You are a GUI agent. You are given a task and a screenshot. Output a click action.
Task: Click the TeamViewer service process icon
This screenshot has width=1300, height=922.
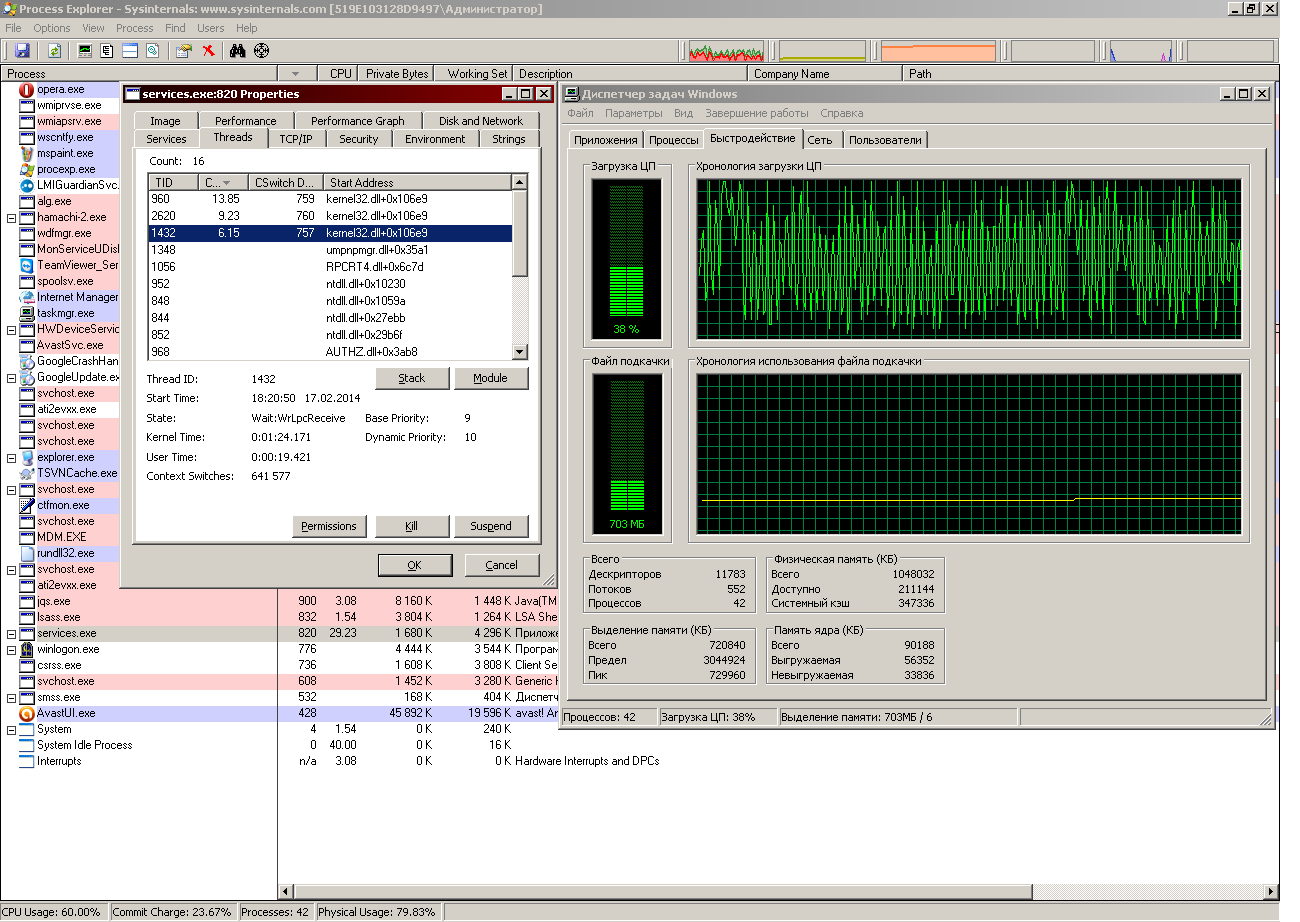click(27, 265)
